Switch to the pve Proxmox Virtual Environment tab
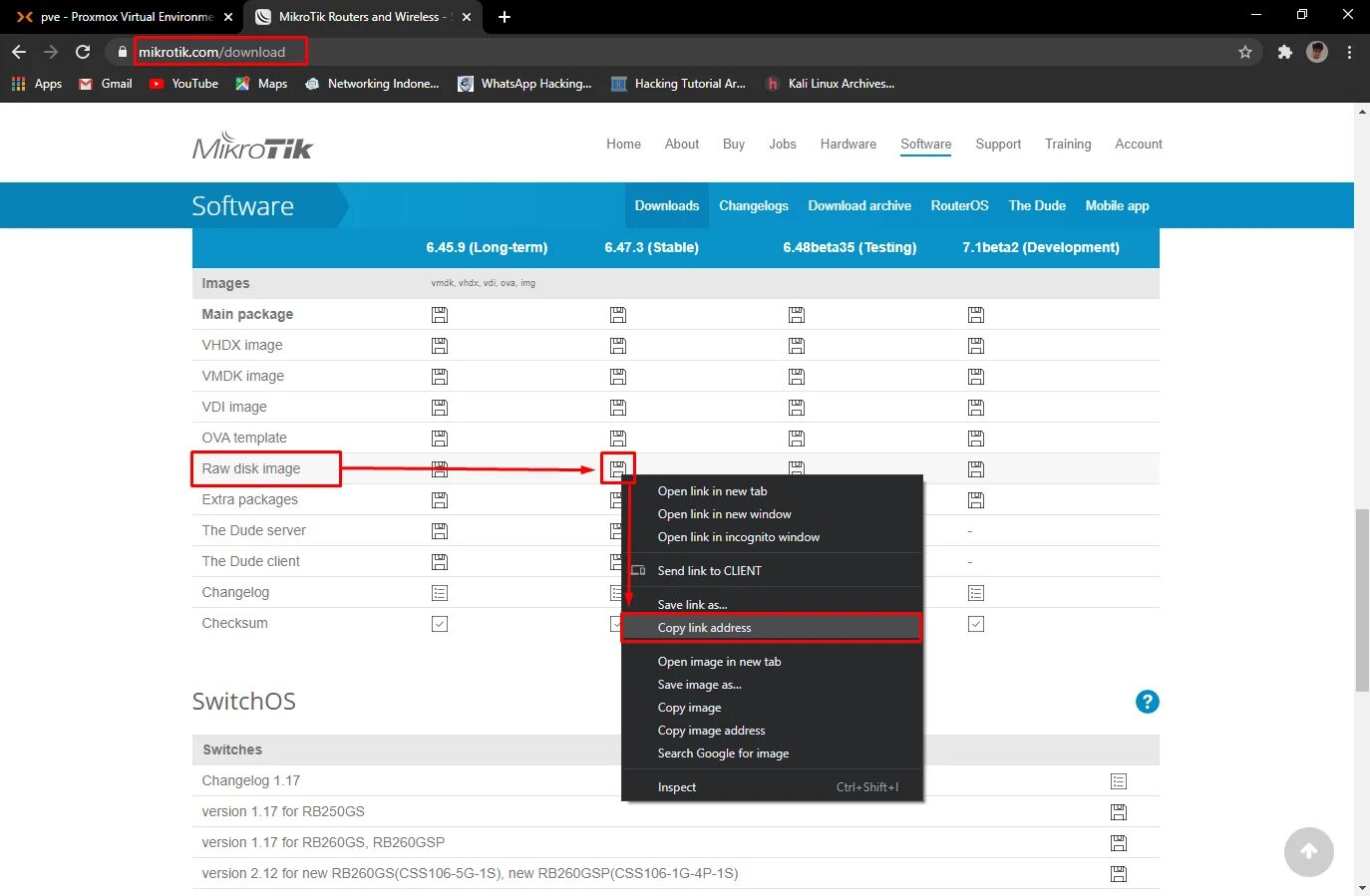 click(126, 17)
